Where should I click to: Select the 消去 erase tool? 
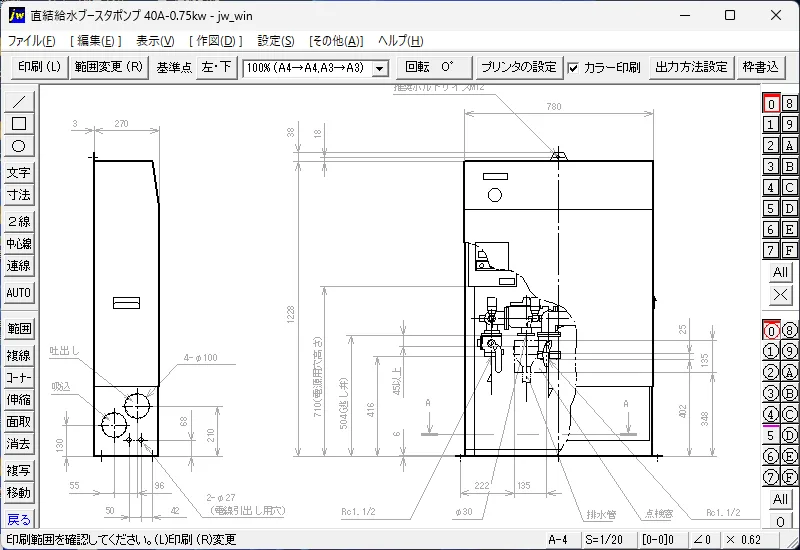19,444
